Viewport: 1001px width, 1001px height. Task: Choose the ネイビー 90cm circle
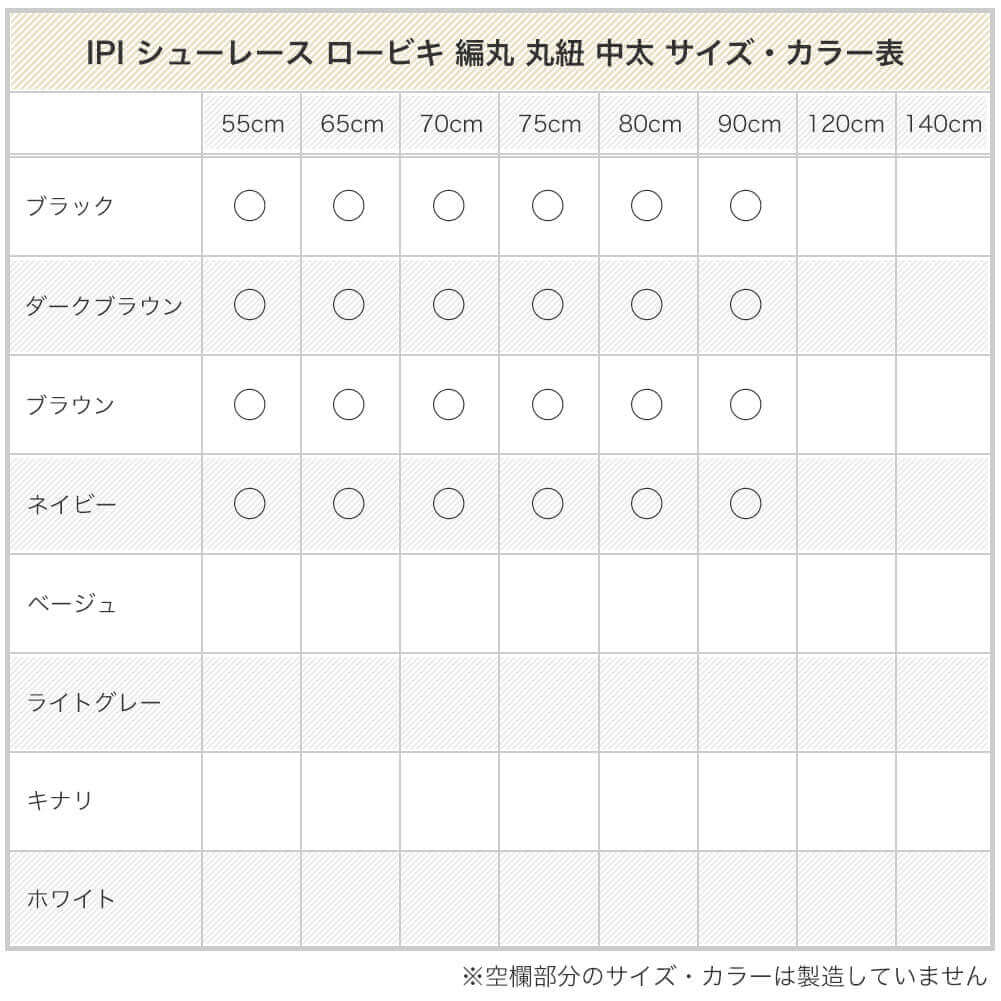click(x=746, y=504)
